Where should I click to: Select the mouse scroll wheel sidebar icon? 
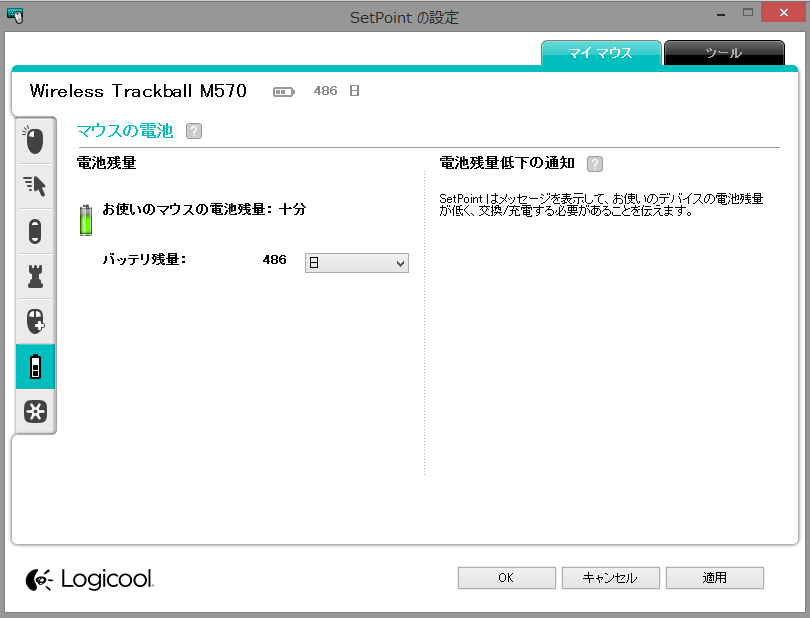(35, 231)
